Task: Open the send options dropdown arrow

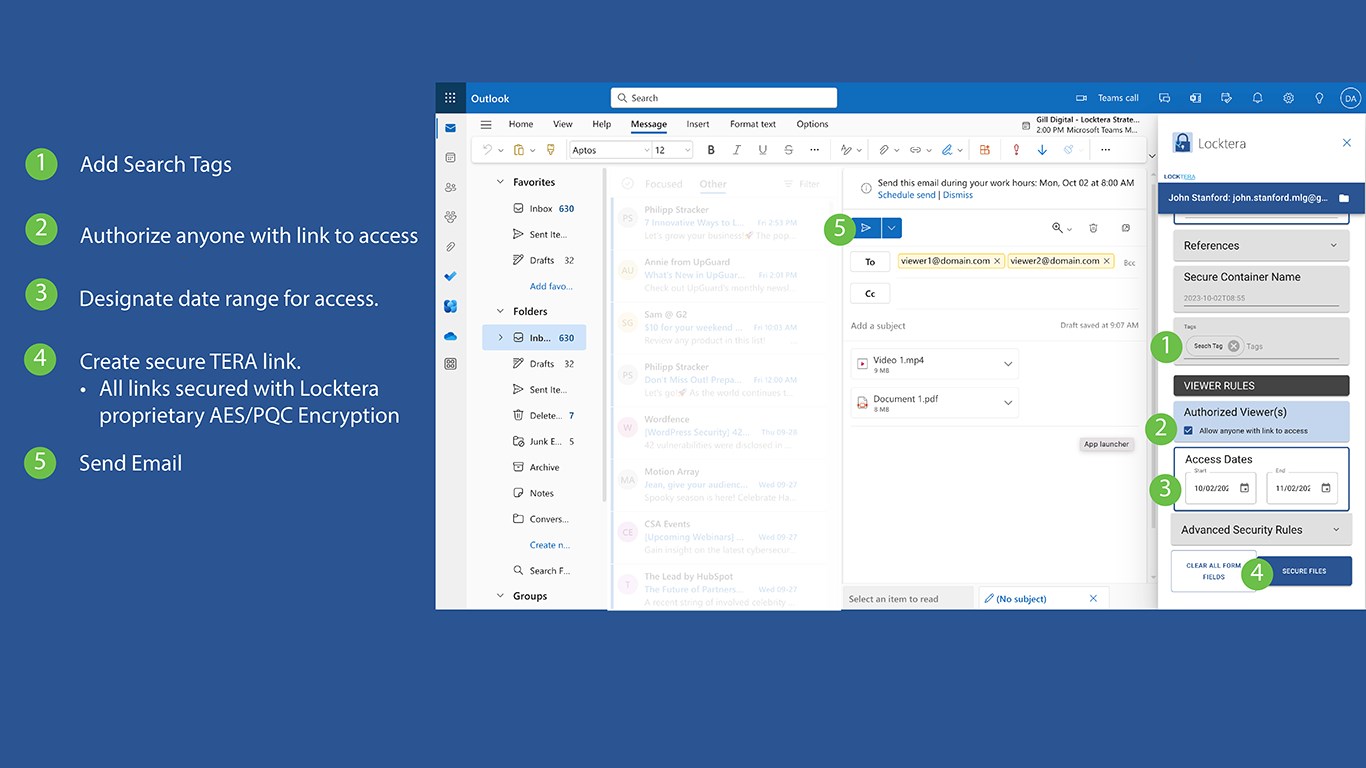Action: 892,228
